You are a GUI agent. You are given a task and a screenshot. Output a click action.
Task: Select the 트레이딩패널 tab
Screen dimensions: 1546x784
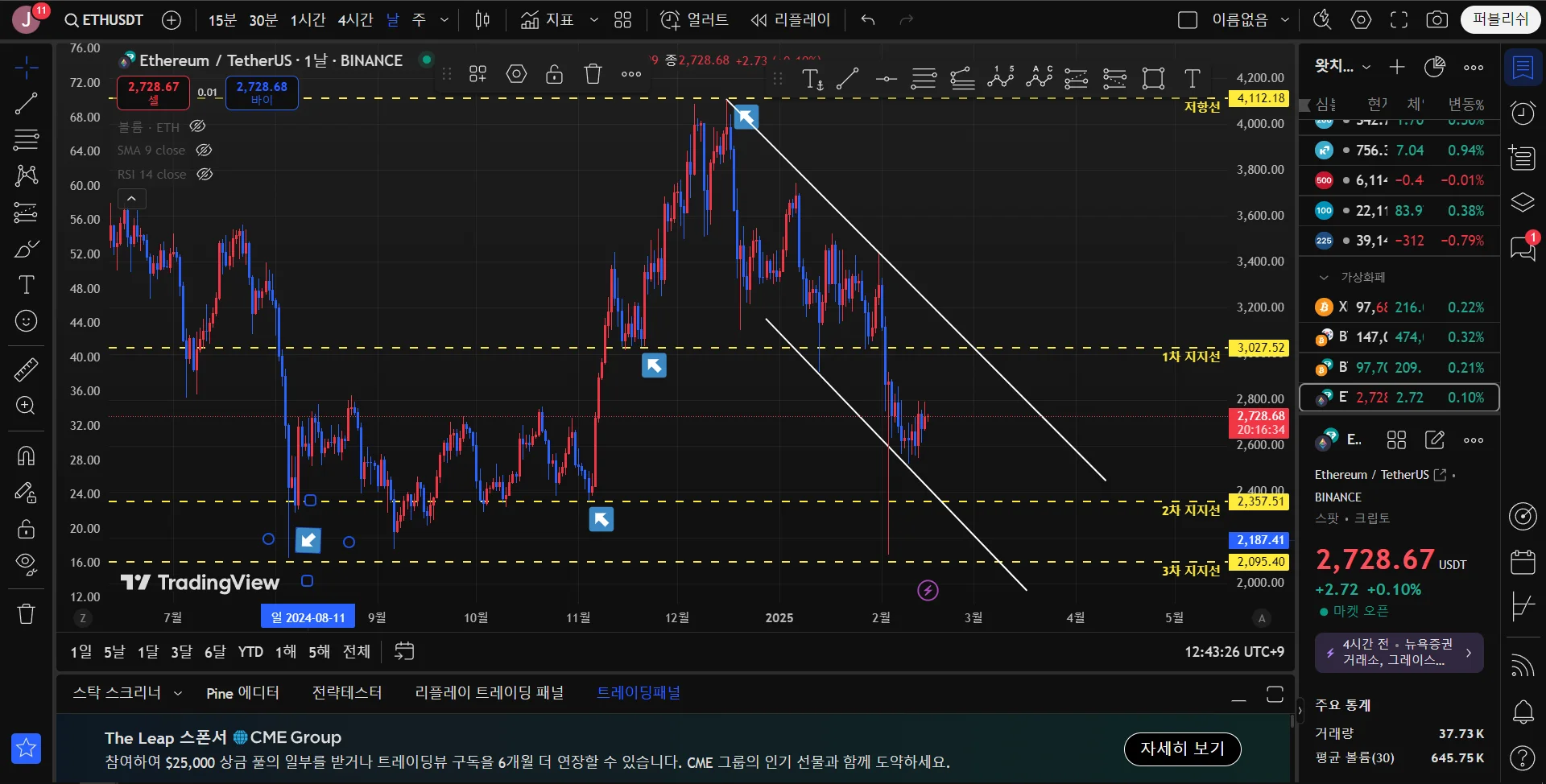tap(639, 693)
